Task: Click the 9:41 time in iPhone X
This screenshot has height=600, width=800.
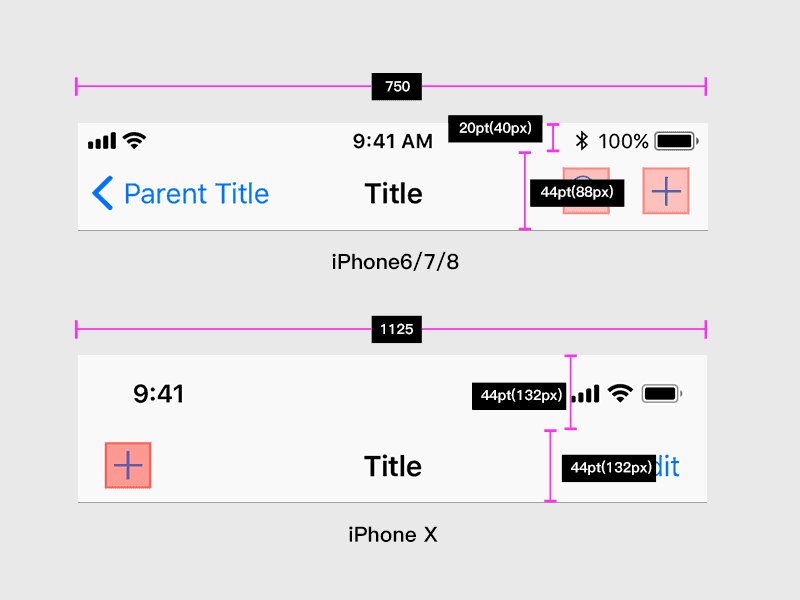Action: 159,394
